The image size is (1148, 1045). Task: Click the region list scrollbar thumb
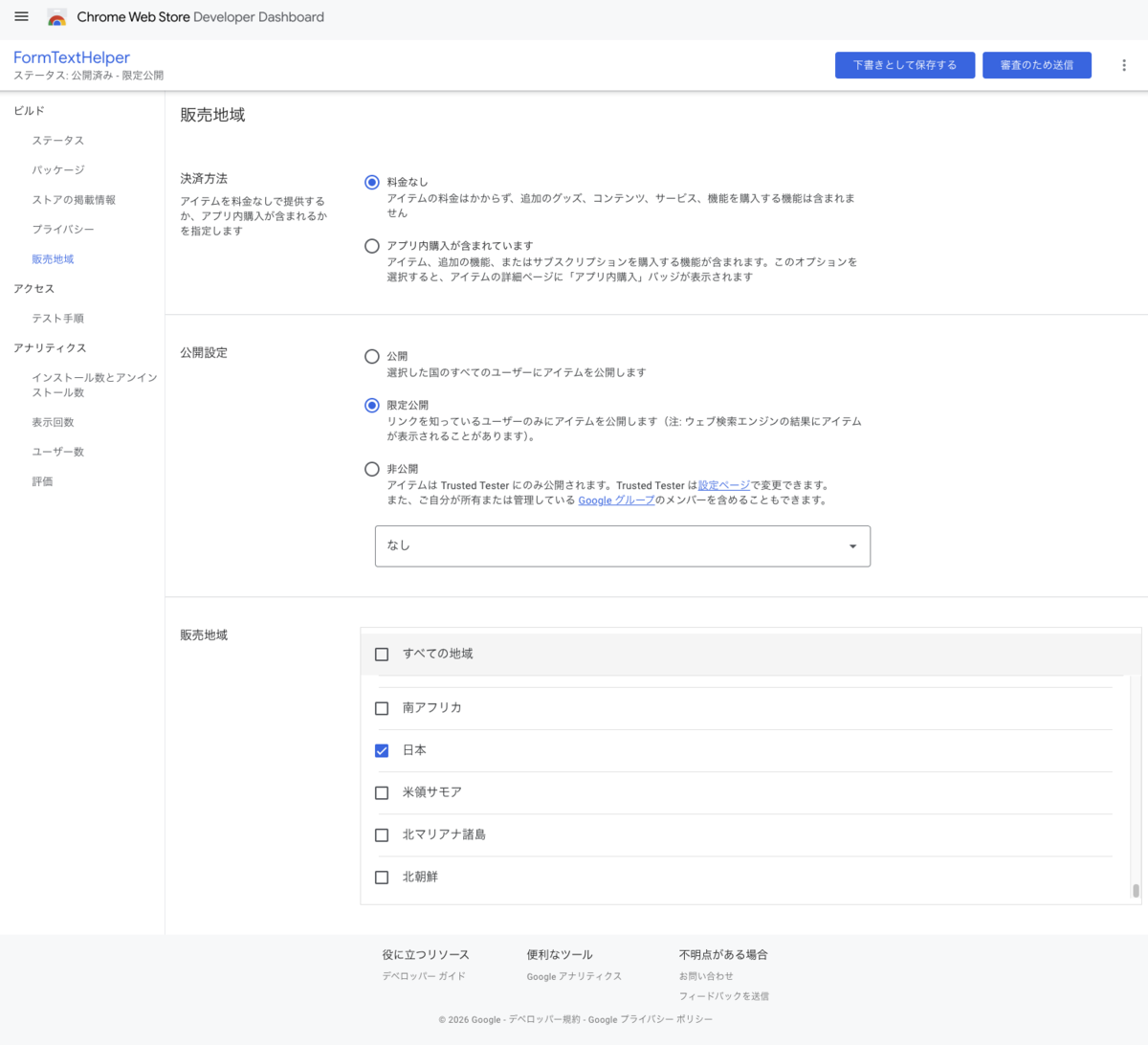pyautogui.click(x=1136, y=890)
